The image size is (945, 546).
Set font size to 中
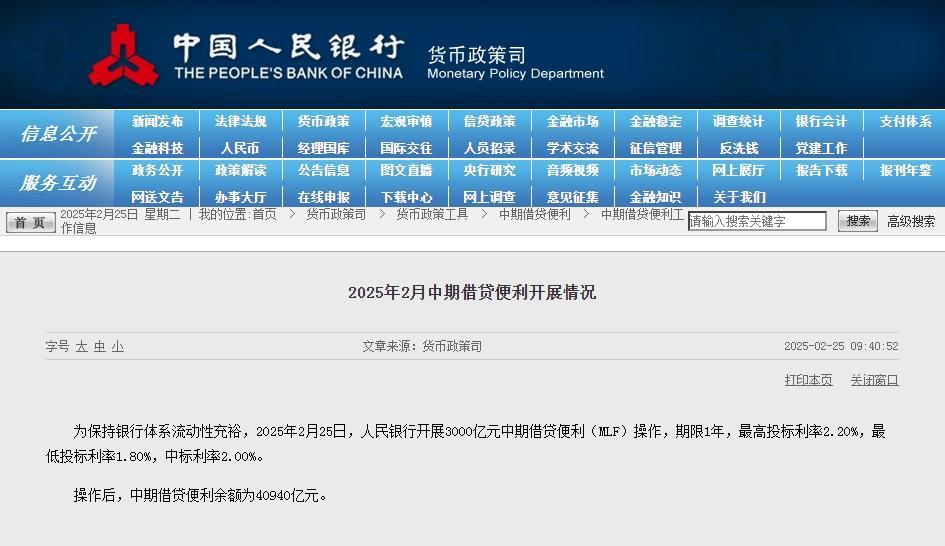(99, 347)
